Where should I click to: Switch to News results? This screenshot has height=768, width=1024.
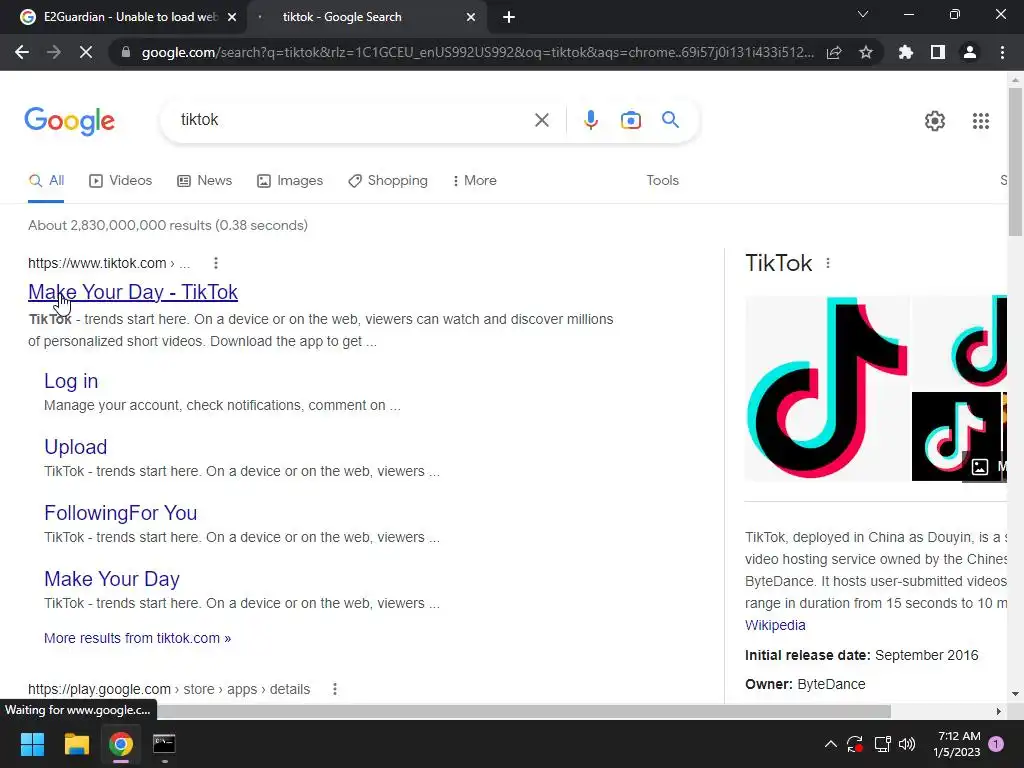pos(204,180)
